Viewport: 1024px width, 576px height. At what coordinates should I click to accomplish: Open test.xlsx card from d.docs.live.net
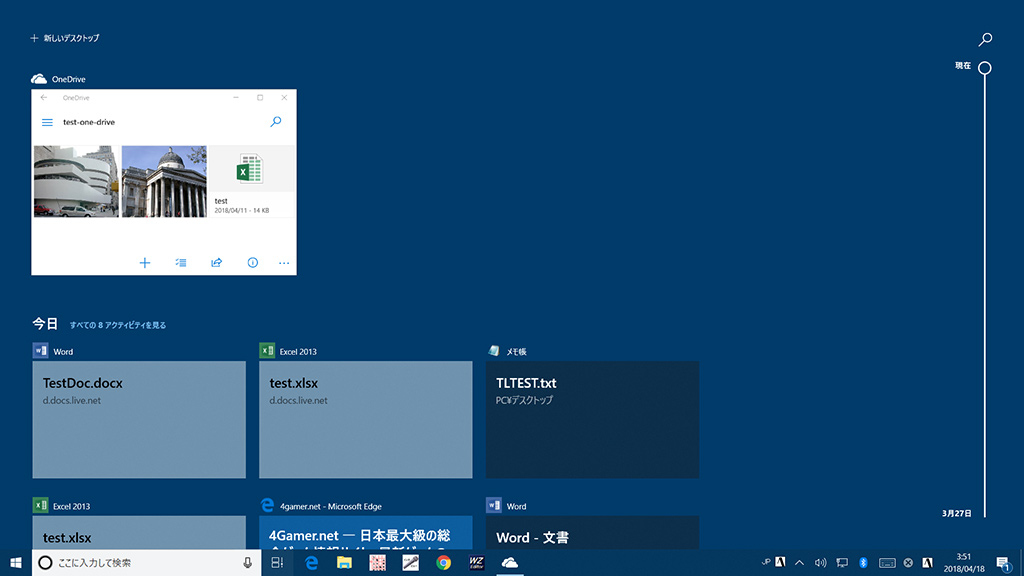(366, 419)
